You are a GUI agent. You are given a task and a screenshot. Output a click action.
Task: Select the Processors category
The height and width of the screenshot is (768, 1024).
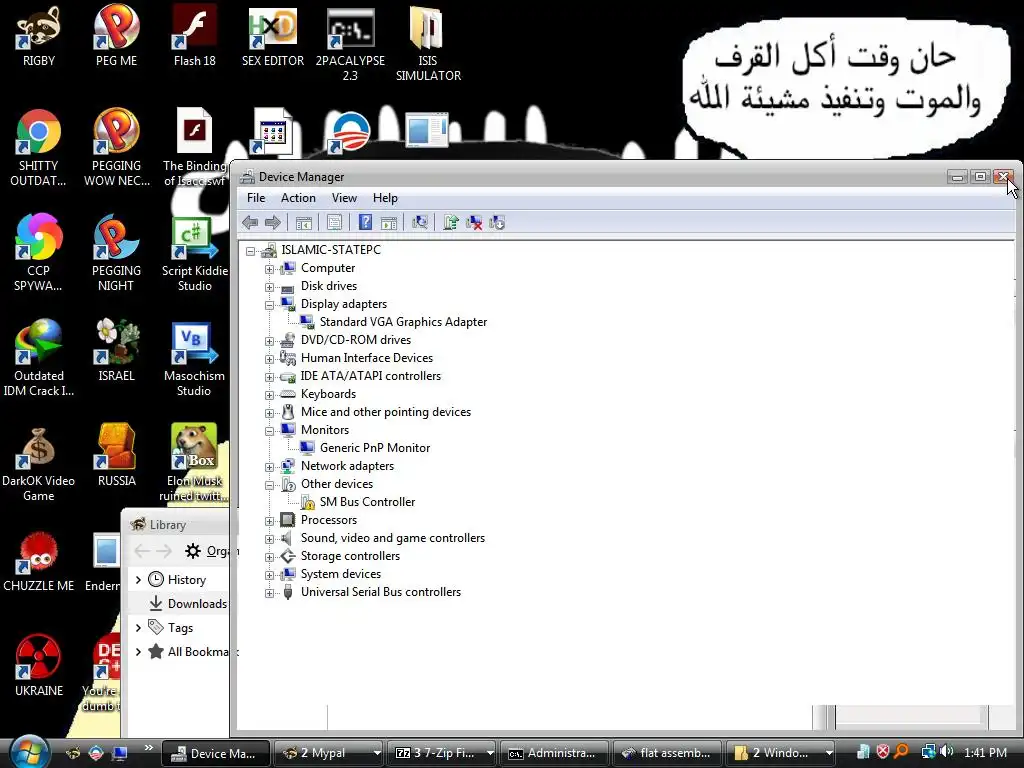[328, 520]
